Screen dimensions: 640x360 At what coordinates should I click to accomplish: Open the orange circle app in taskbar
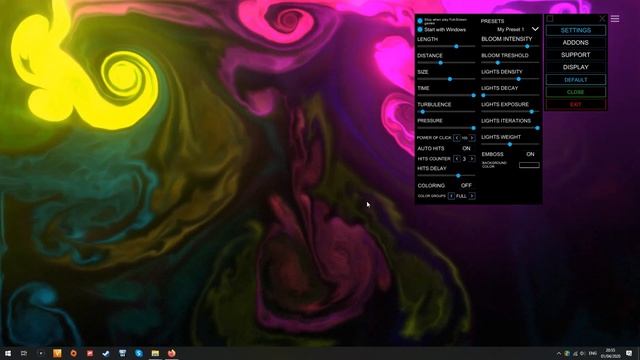pos(73,353)
